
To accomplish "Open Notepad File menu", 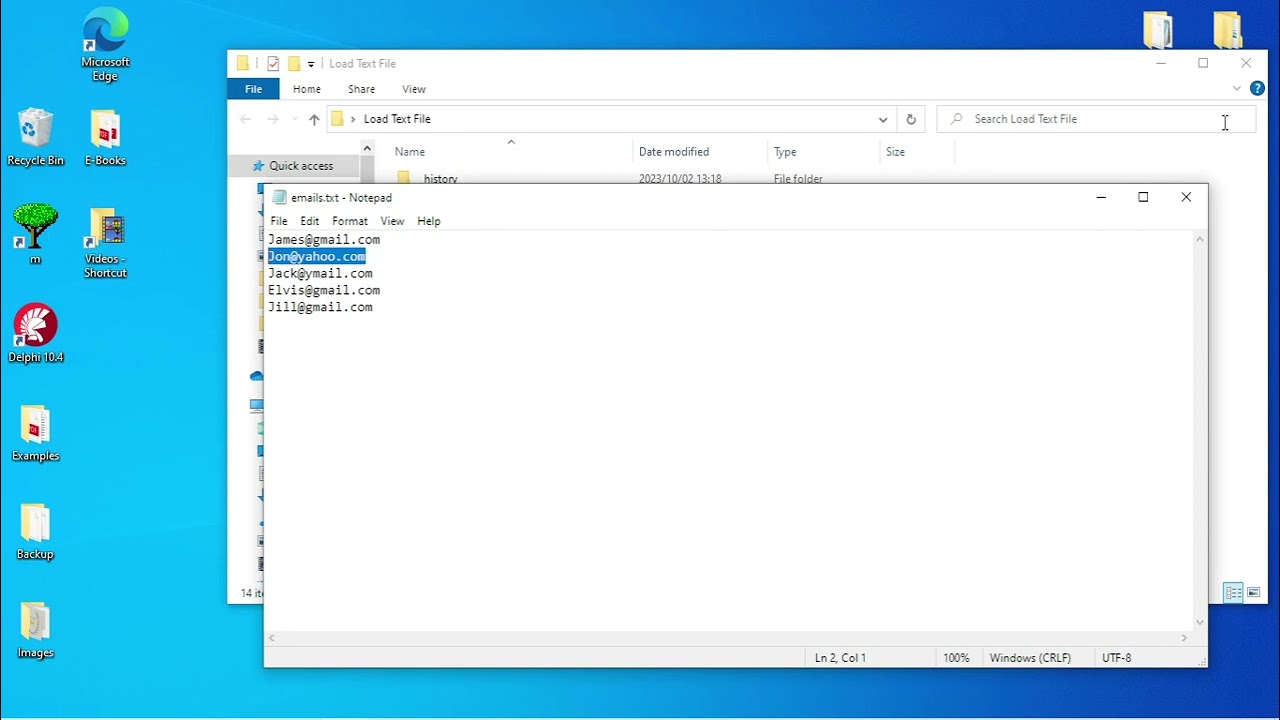I will (x=279, y=221).
